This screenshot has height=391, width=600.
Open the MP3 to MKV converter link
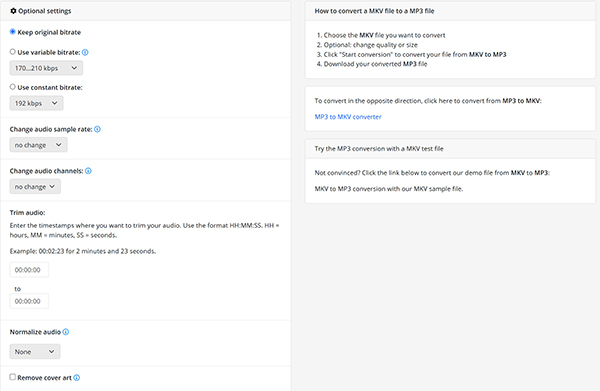tap(348, 117)
